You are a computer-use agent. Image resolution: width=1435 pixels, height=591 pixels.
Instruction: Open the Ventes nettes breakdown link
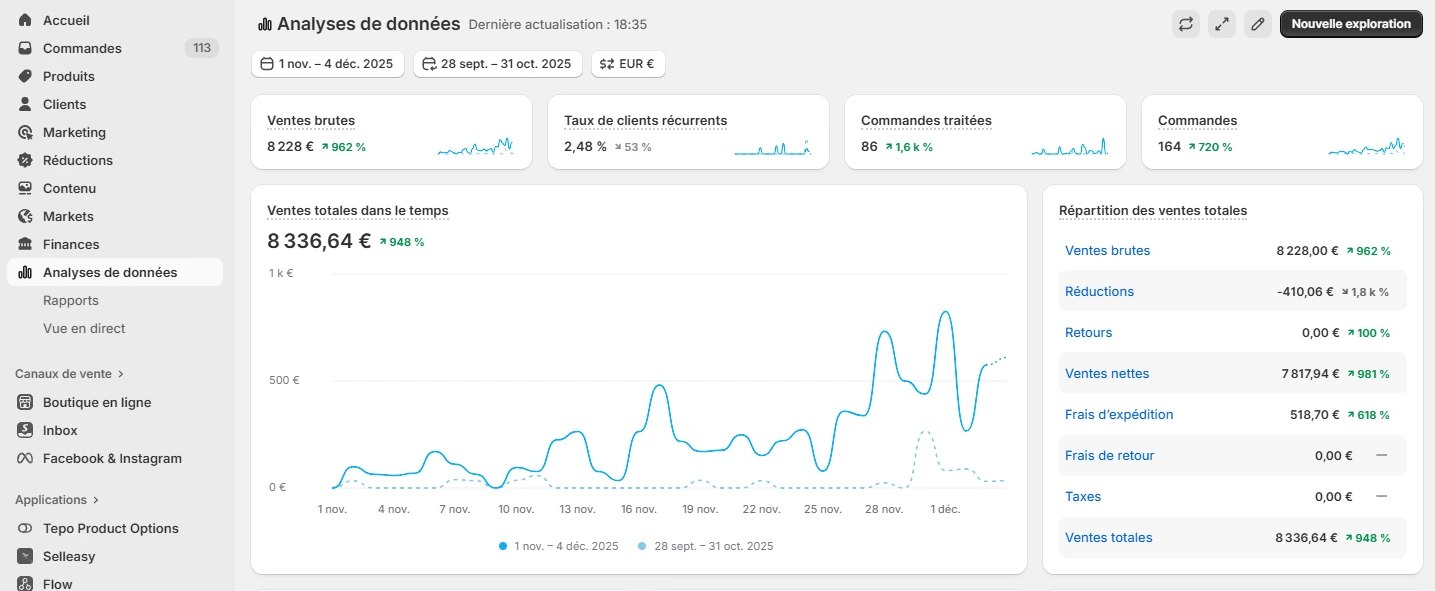click(x=1107, y=373)
